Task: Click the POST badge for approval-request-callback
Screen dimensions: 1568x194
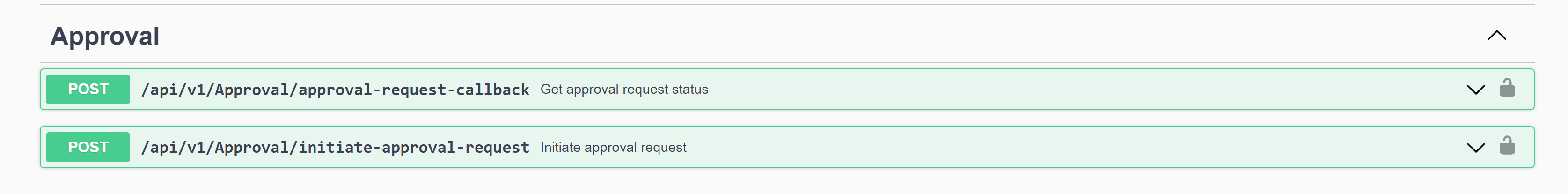Action: click(x=88, y=89)
